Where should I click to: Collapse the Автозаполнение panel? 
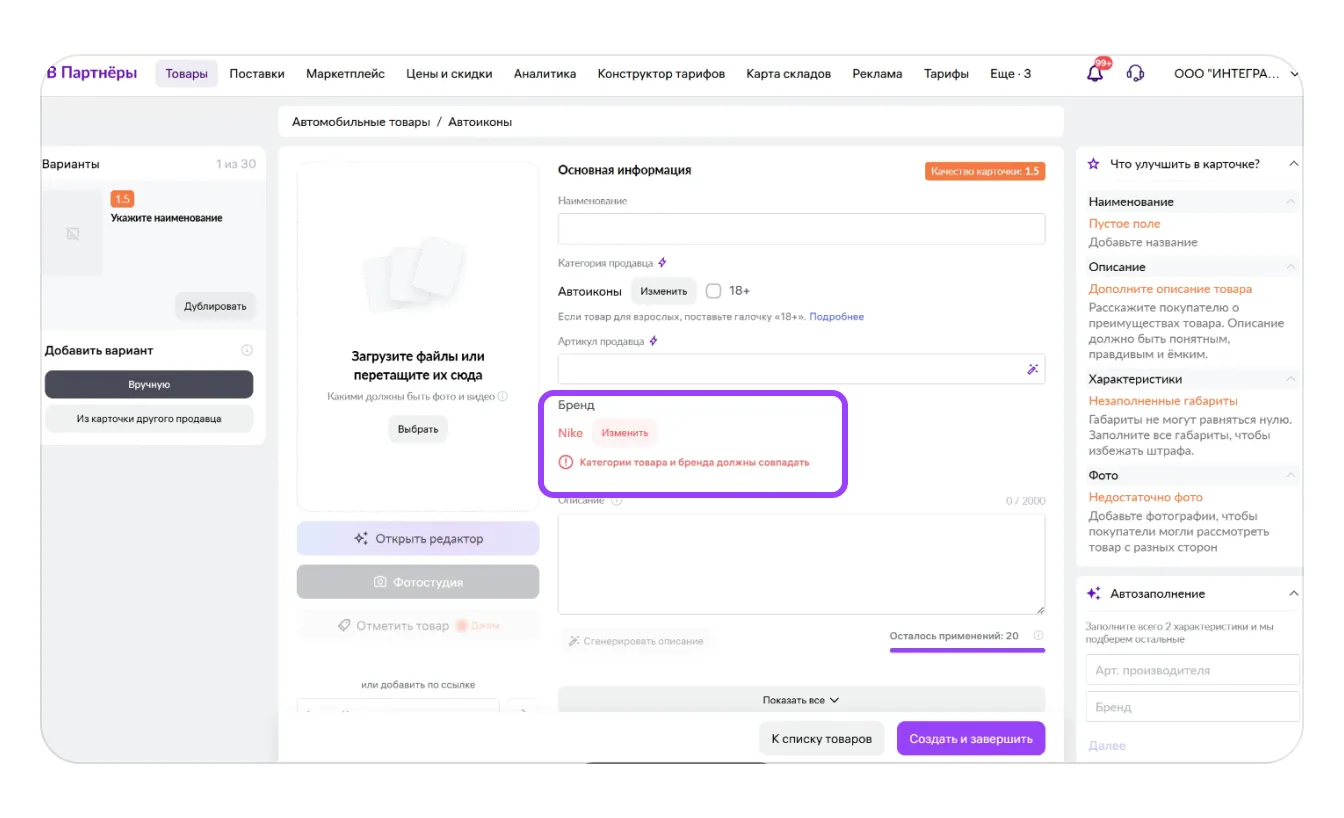pyautogui.click(x=1293, y=594)
